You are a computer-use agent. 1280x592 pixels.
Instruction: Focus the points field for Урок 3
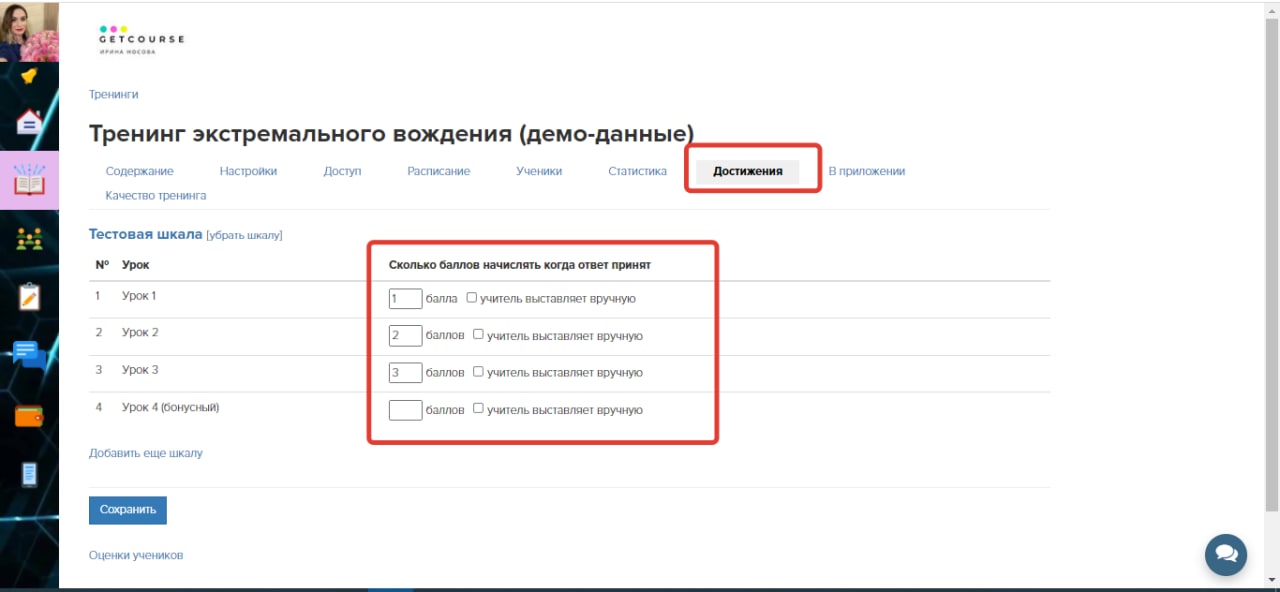pos(405,372)
